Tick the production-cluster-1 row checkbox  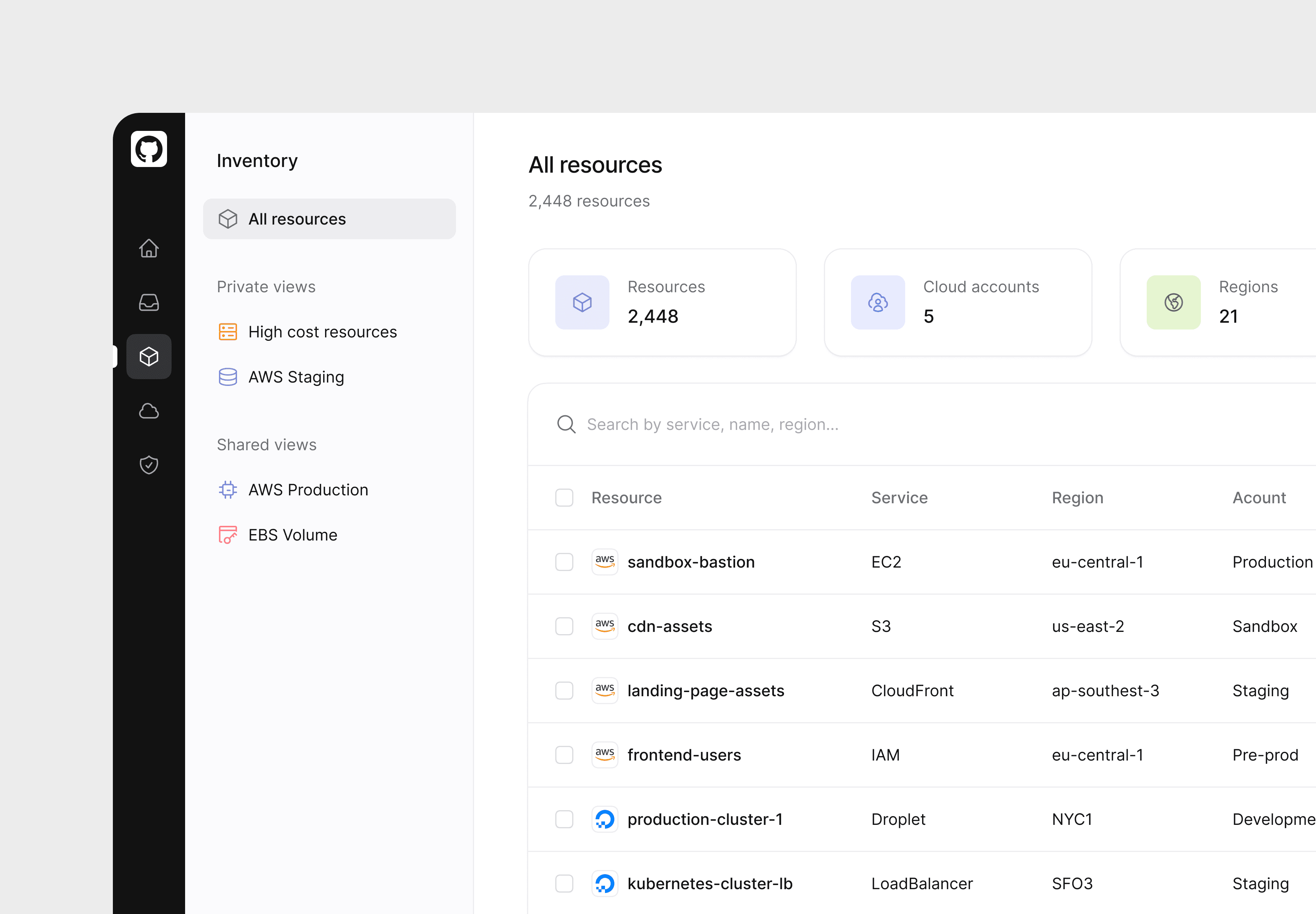coord(564,819)
